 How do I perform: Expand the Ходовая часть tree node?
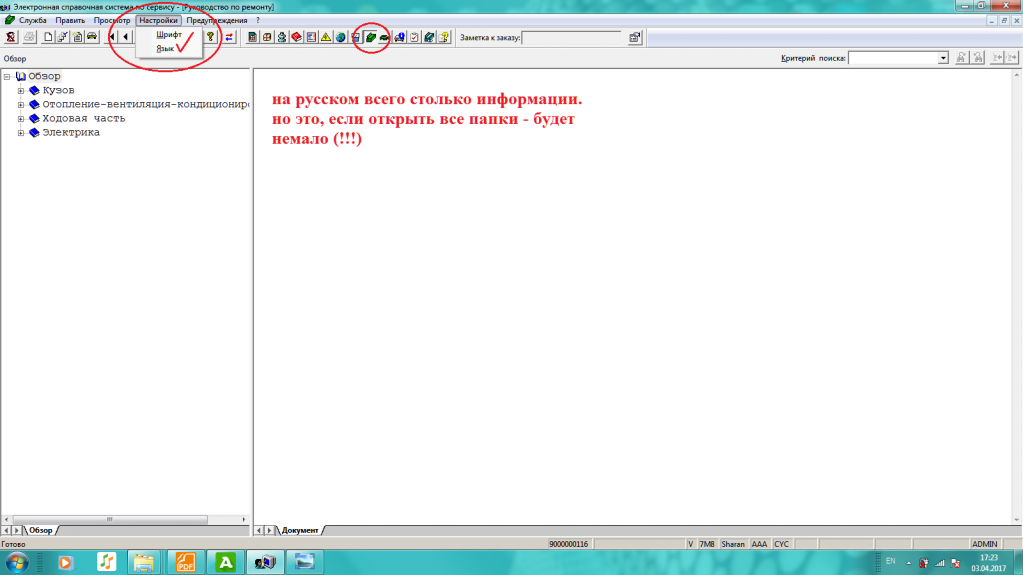pyautogui.click(x=21, y=119)
